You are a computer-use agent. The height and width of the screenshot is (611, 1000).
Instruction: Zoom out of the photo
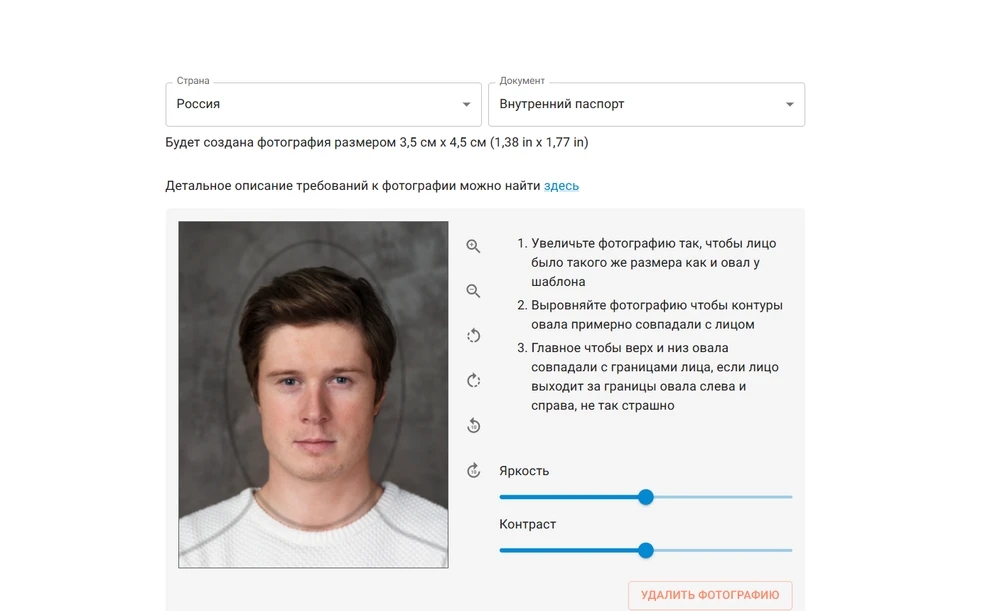coord(473,291)
